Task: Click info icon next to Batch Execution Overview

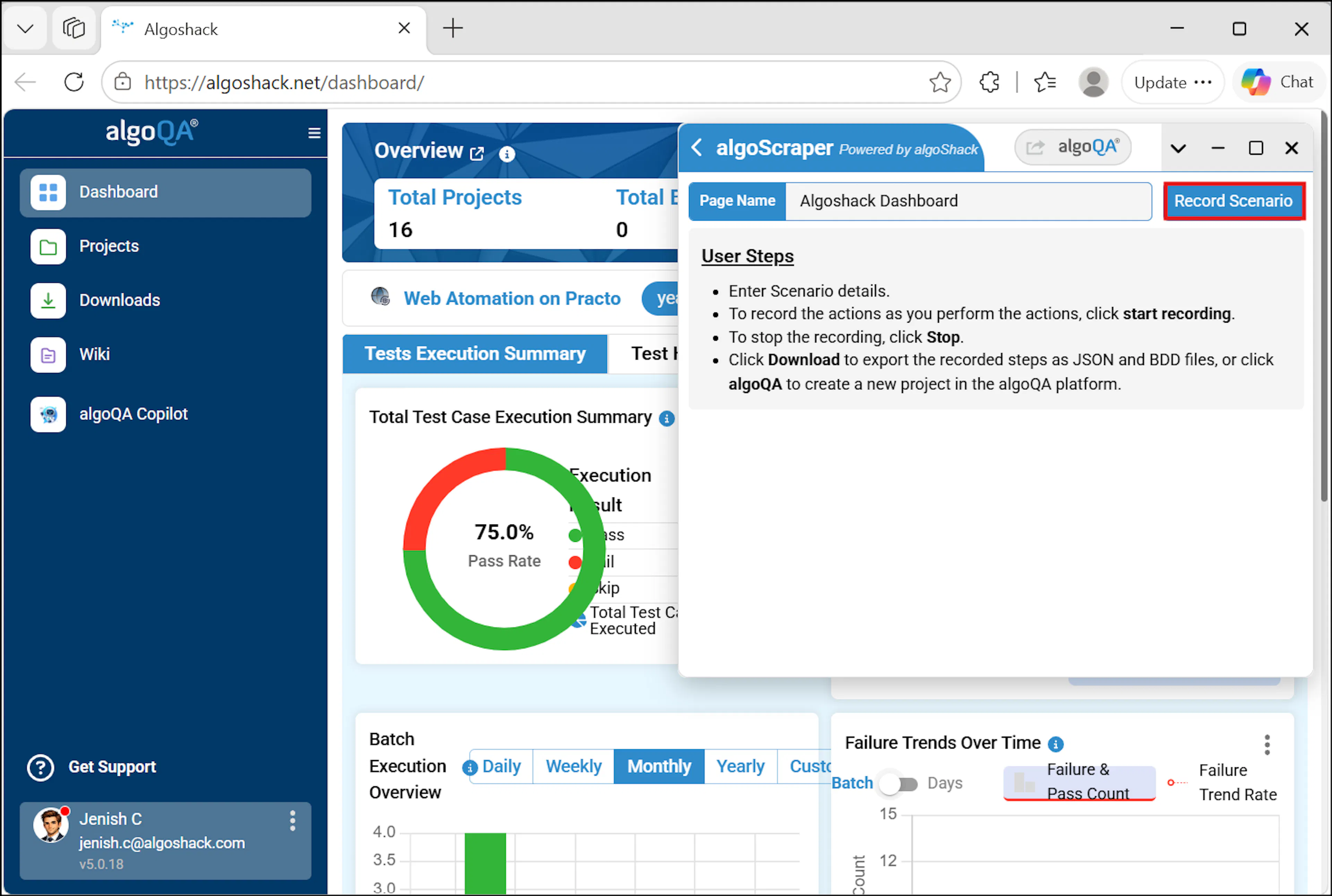Action: click(469, 768)
